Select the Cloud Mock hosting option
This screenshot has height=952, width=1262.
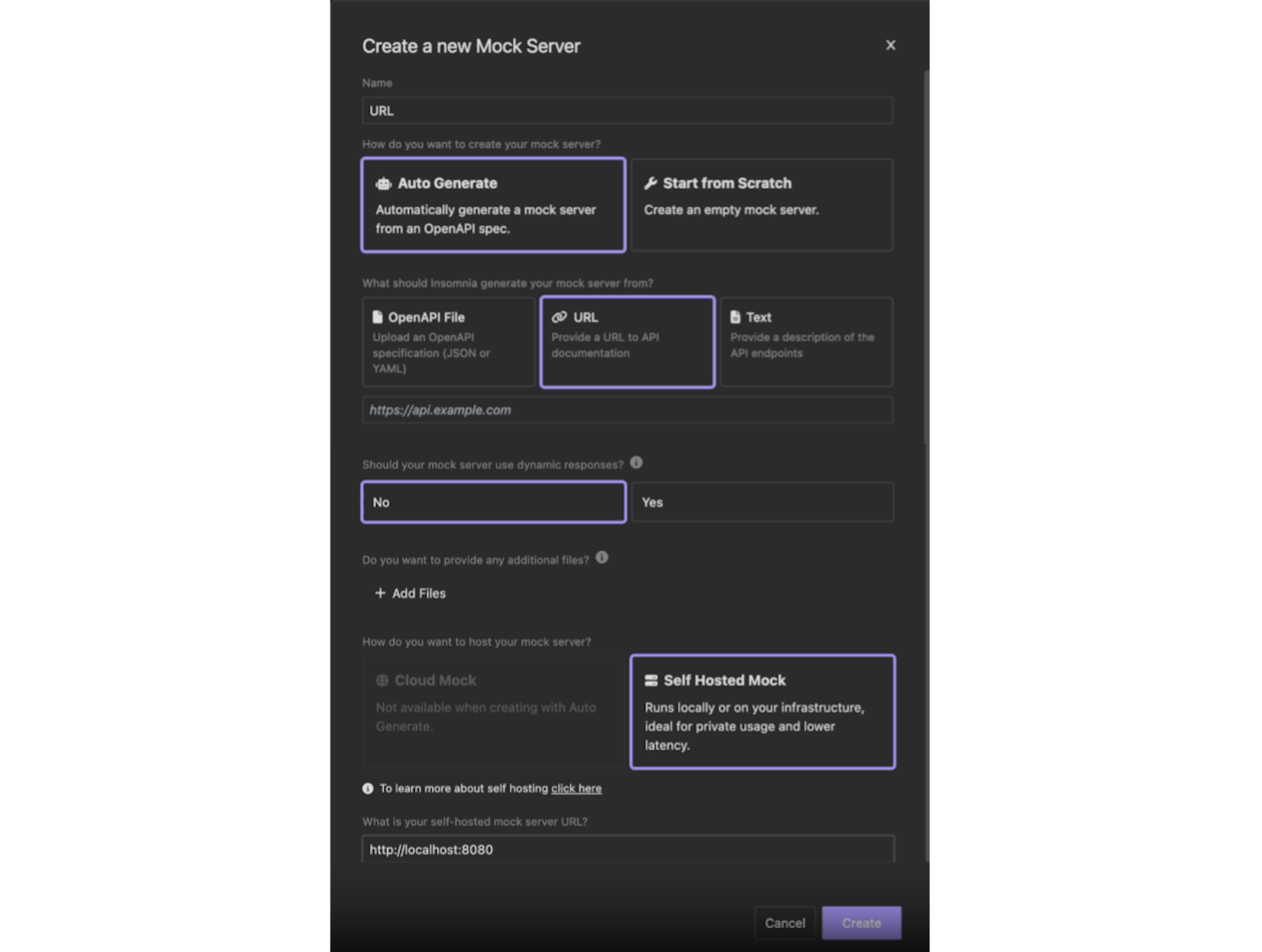coord(493,711)
